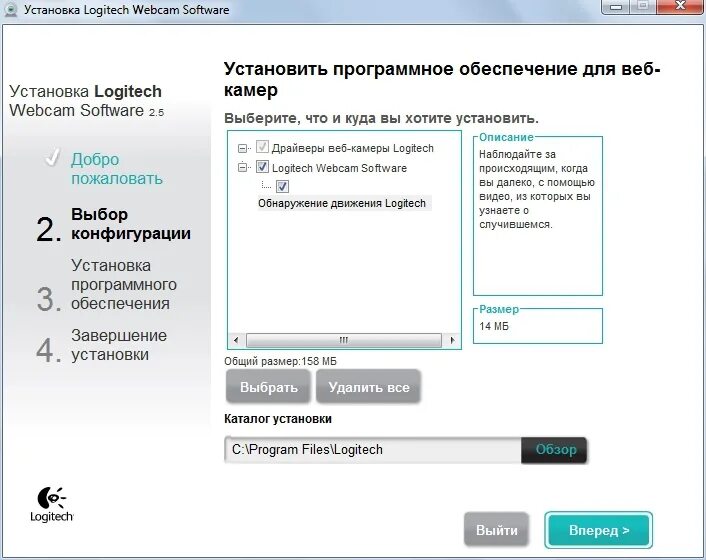This screenshot has width=706, height=560.
Task: Click the description text in Описание box
Action: [537, 190]
